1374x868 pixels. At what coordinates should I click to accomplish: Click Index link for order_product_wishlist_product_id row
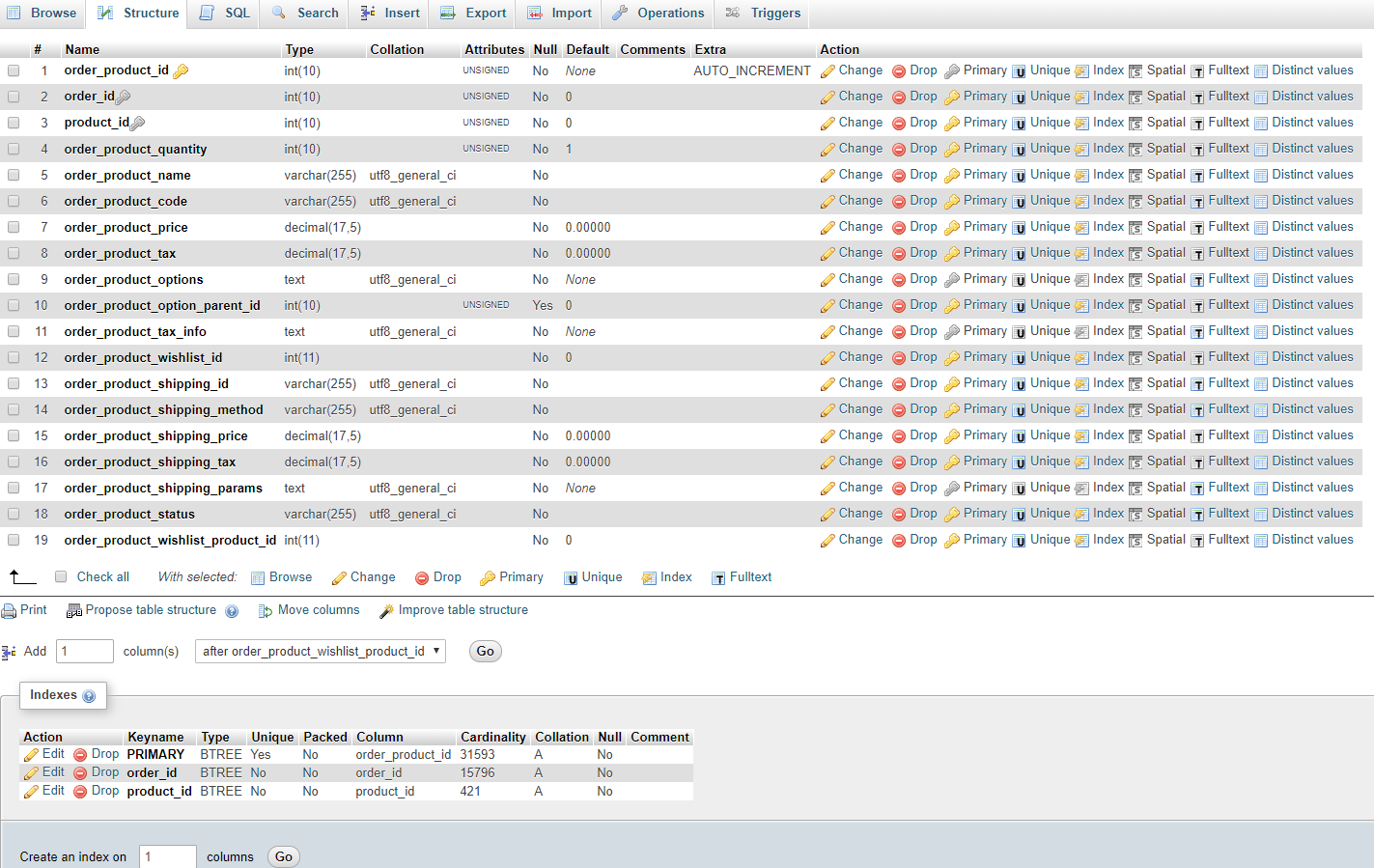1108,540
